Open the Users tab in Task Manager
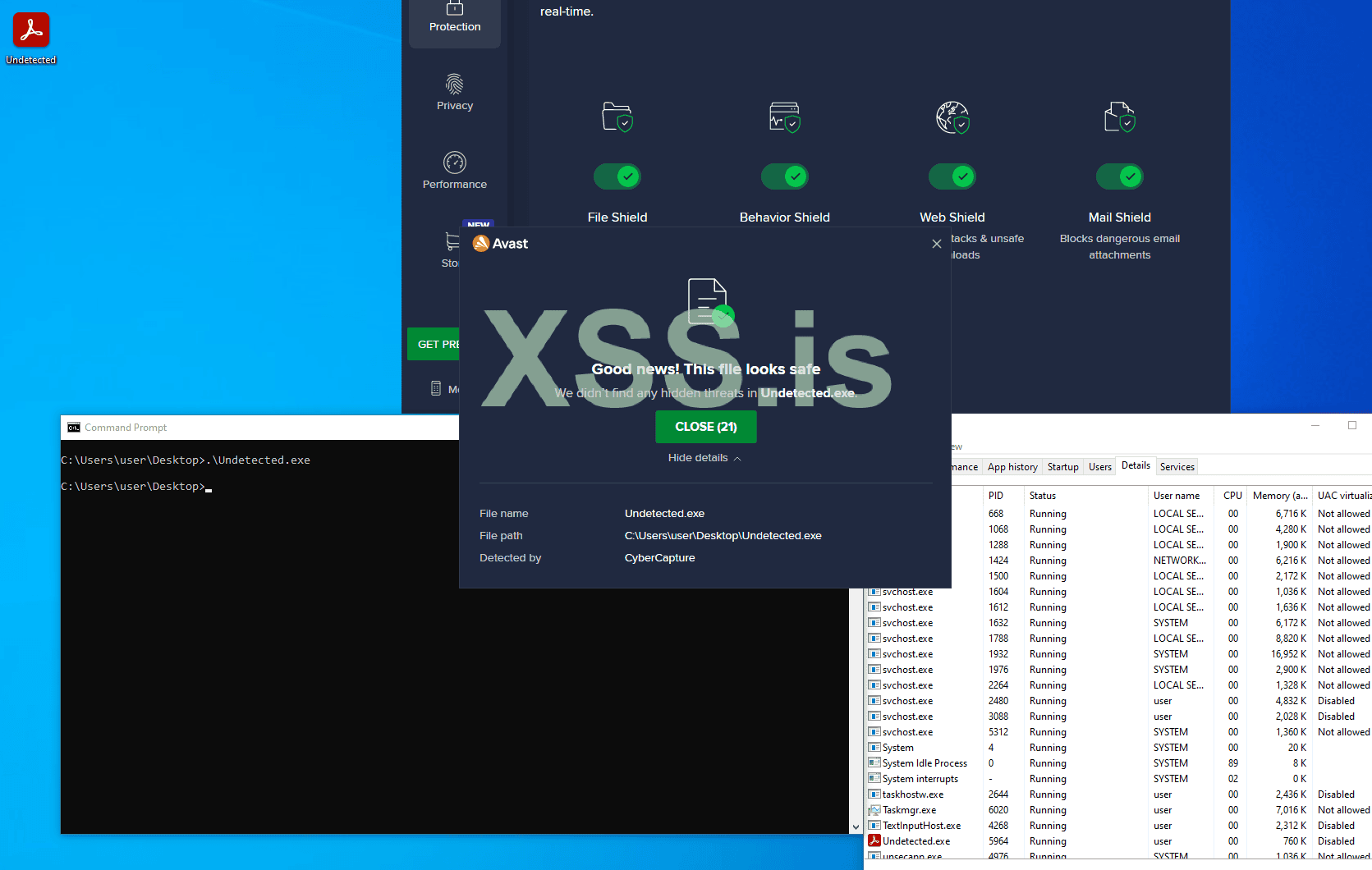Viewport: 1372px width, 870px height. click(x=1100, y=467)
